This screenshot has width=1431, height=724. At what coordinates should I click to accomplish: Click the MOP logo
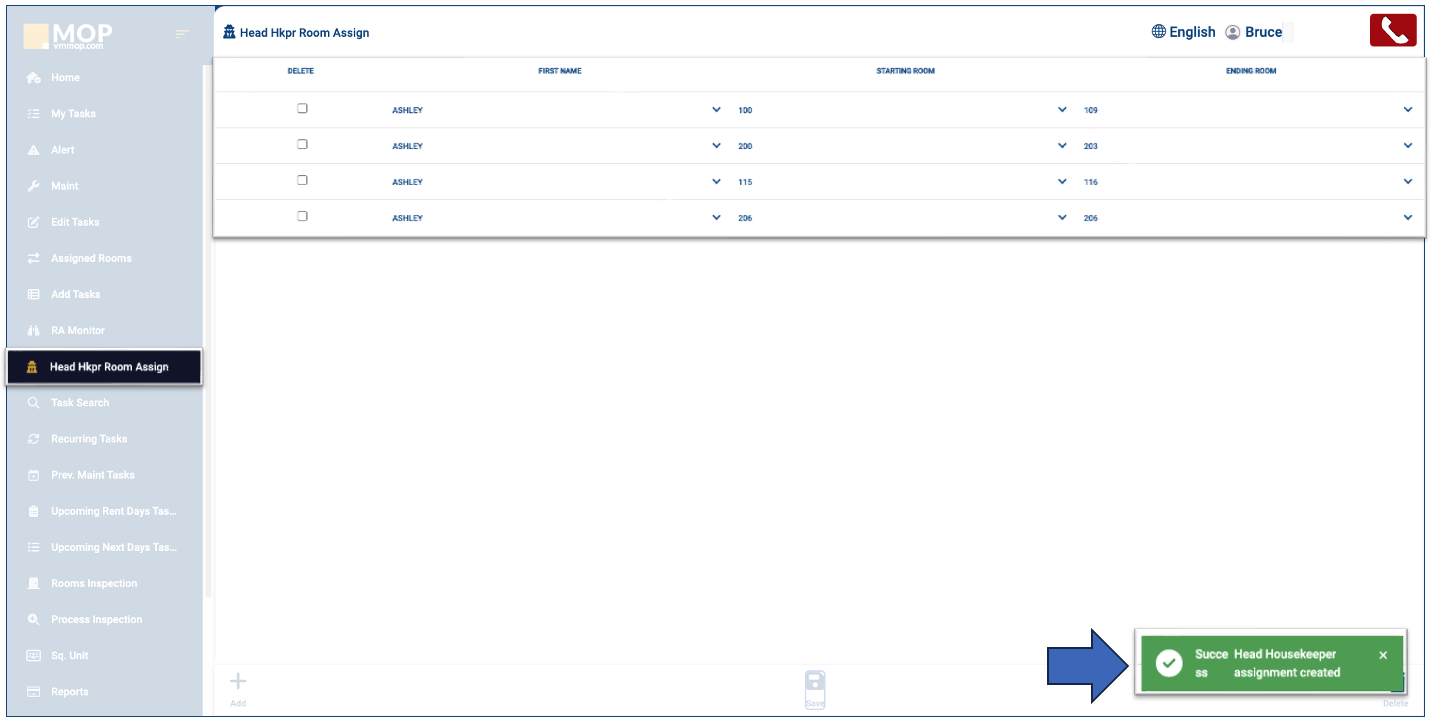pyautogui.click(x=68, y=37)
